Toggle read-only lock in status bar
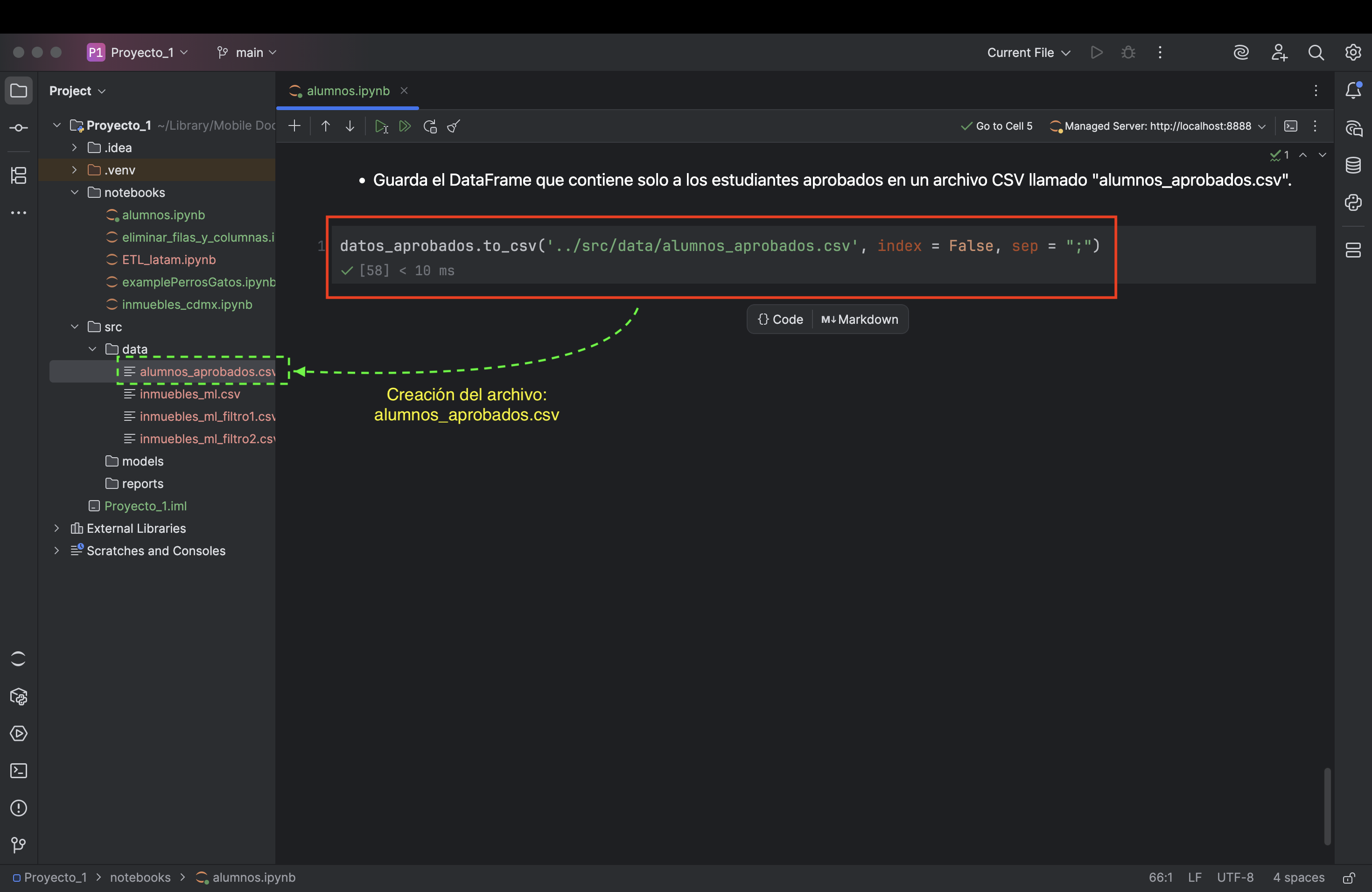Screen dimensions: 1372x892 pyautogui.click(x=1348, y=878)
